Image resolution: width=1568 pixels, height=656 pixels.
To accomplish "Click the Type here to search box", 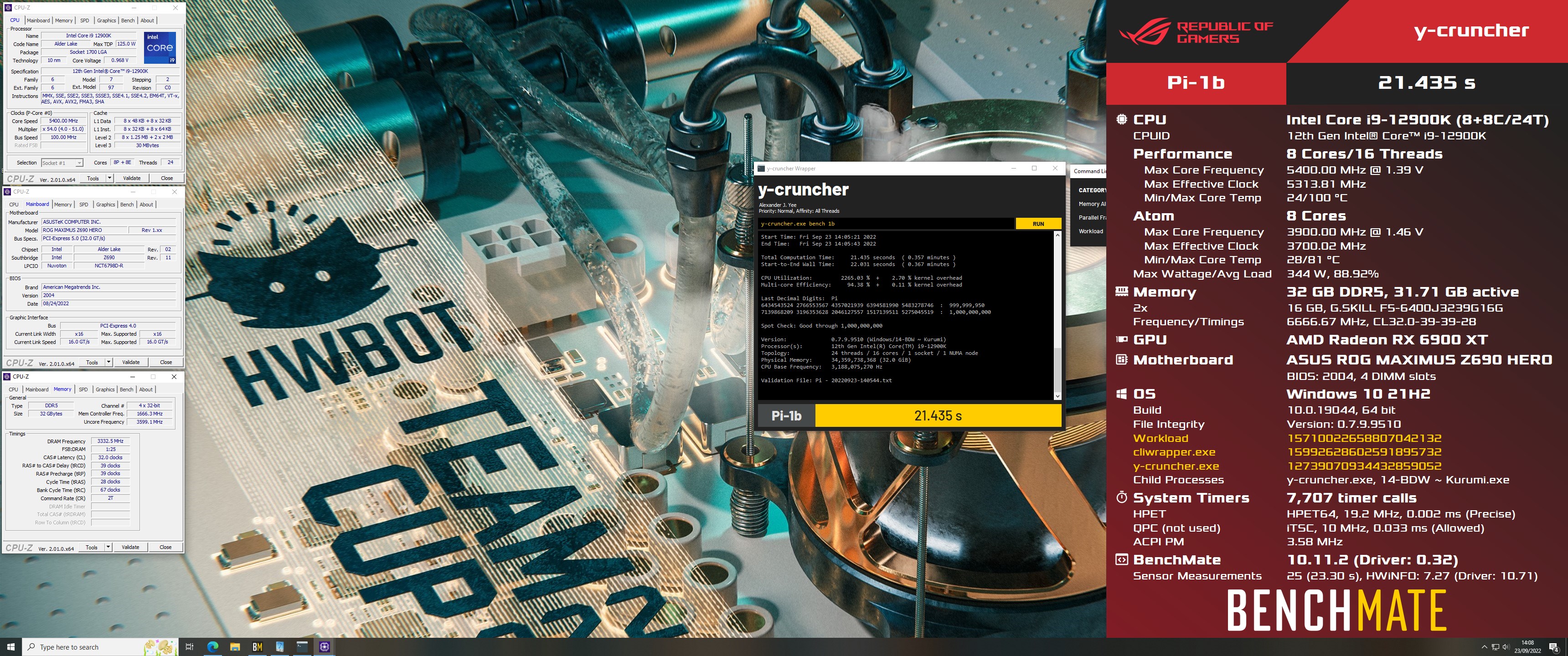I will tap(100, 647).
